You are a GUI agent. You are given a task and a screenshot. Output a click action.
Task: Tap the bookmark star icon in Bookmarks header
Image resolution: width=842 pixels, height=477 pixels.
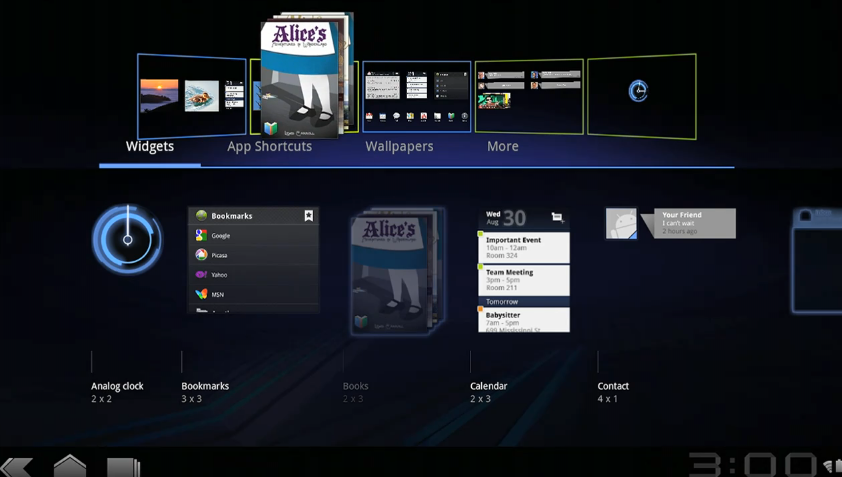click(309, 215)
